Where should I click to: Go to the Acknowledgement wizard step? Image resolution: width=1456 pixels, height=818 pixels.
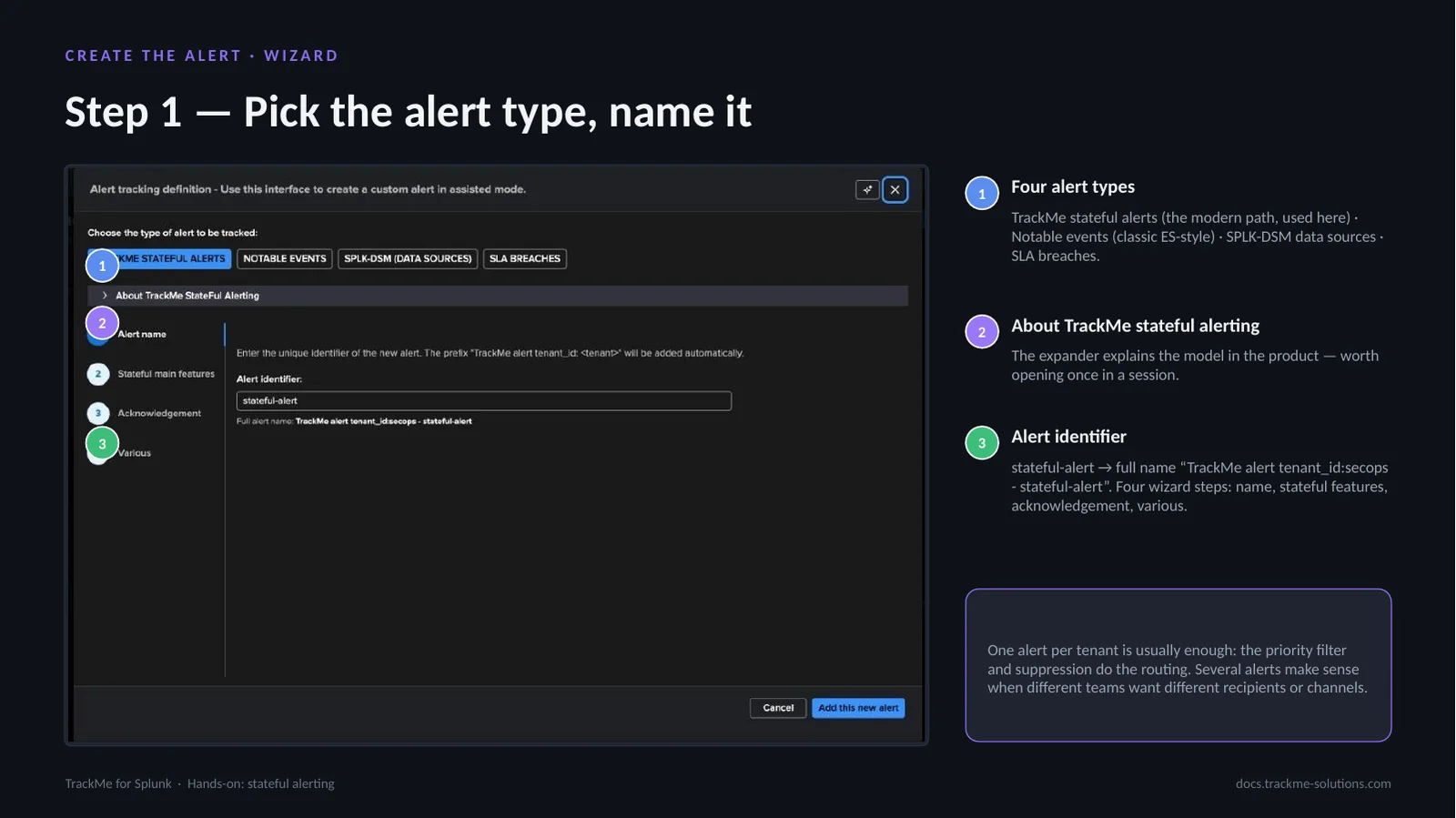coord(159,413)
